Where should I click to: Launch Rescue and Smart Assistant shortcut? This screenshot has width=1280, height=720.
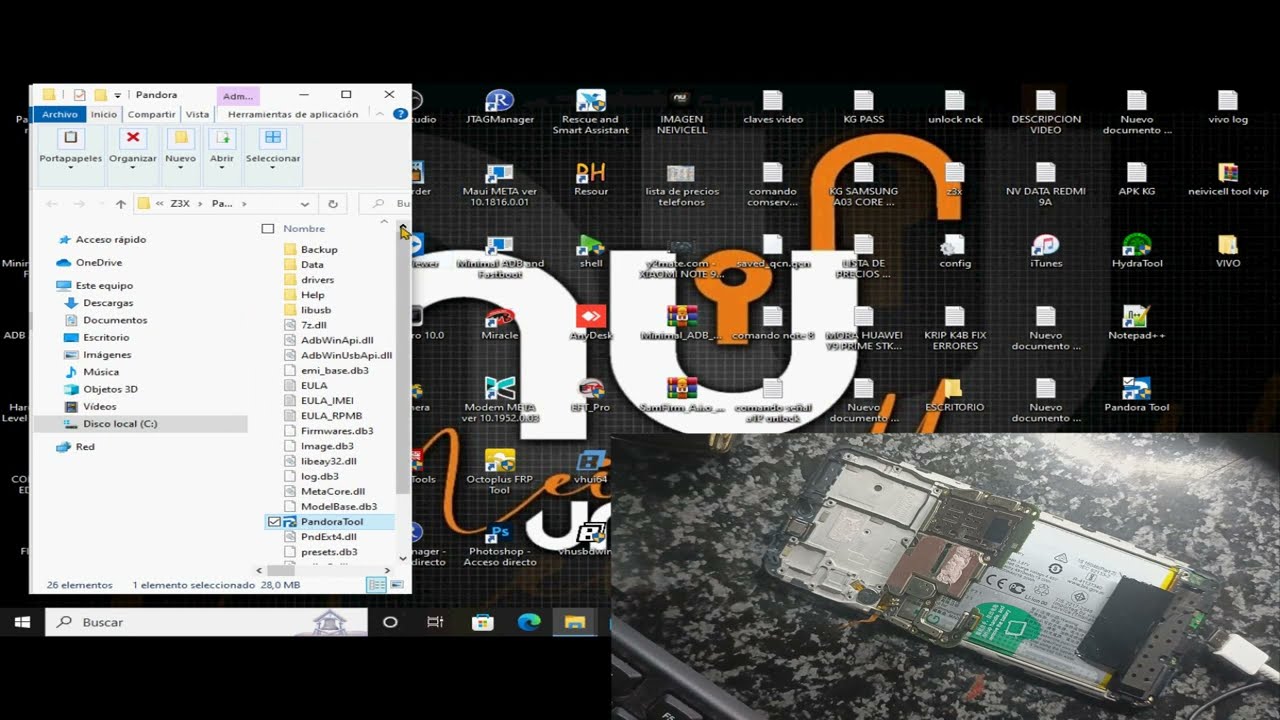point(591,112)
